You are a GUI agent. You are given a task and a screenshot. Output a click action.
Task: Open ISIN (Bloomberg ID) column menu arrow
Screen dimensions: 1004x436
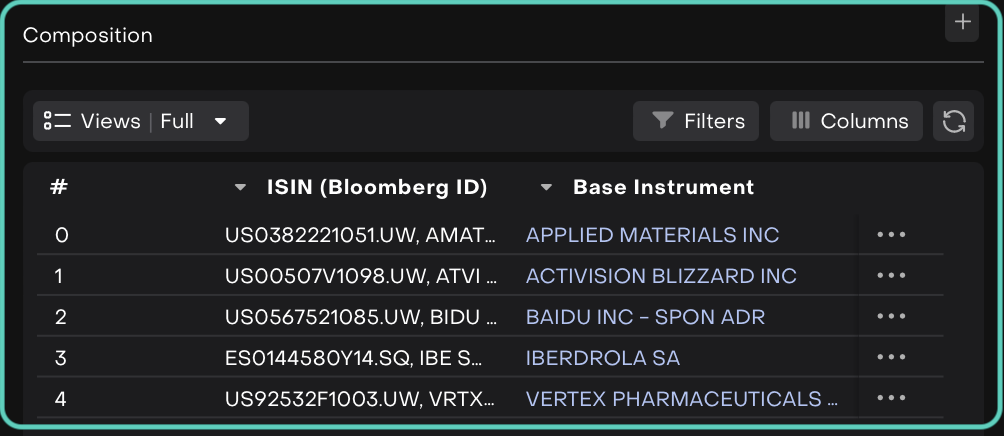(240, 187)
